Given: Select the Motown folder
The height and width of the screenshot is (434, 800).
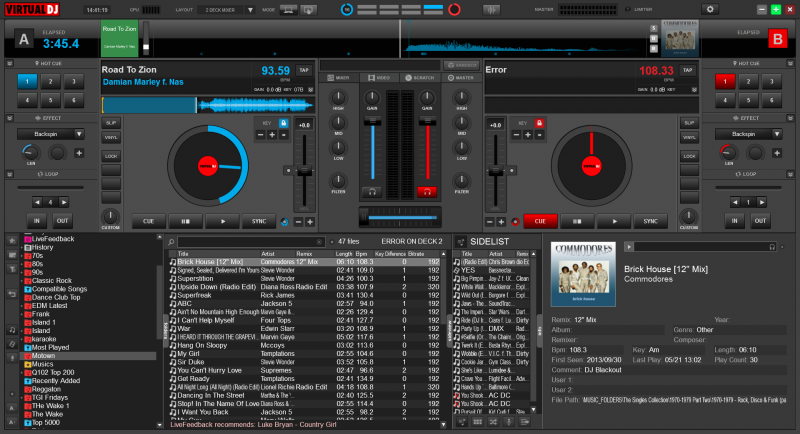Looking at the screenshot, I should point(88,356).
